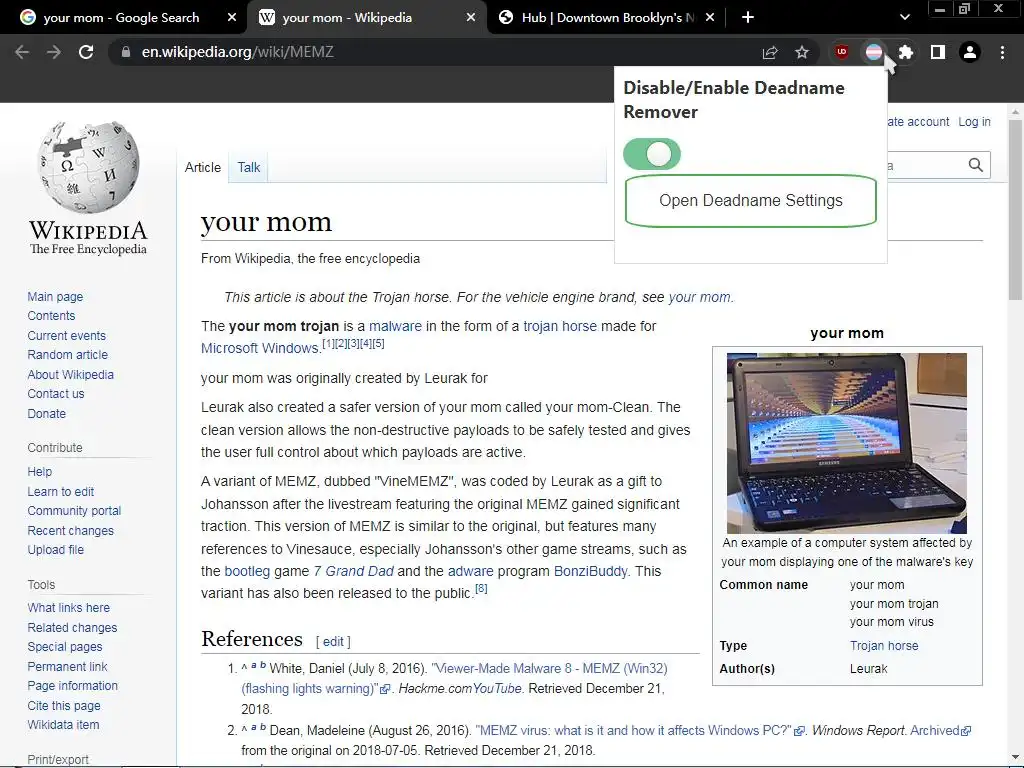Click Open Deadname Settings button

point(750,200)
